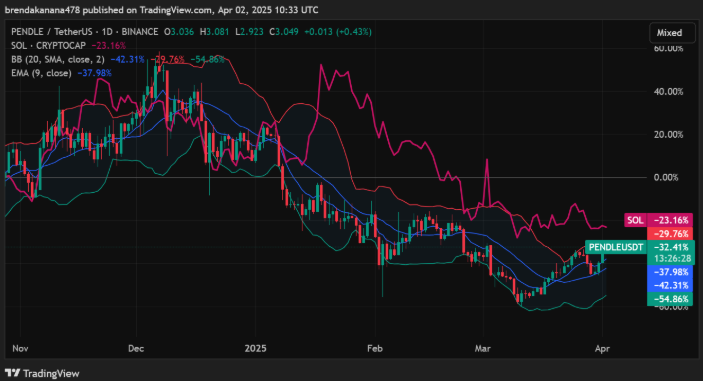The image size is (703, 381).
Task: Click the green -54.86% lower band label
Action: pos(671,299)
